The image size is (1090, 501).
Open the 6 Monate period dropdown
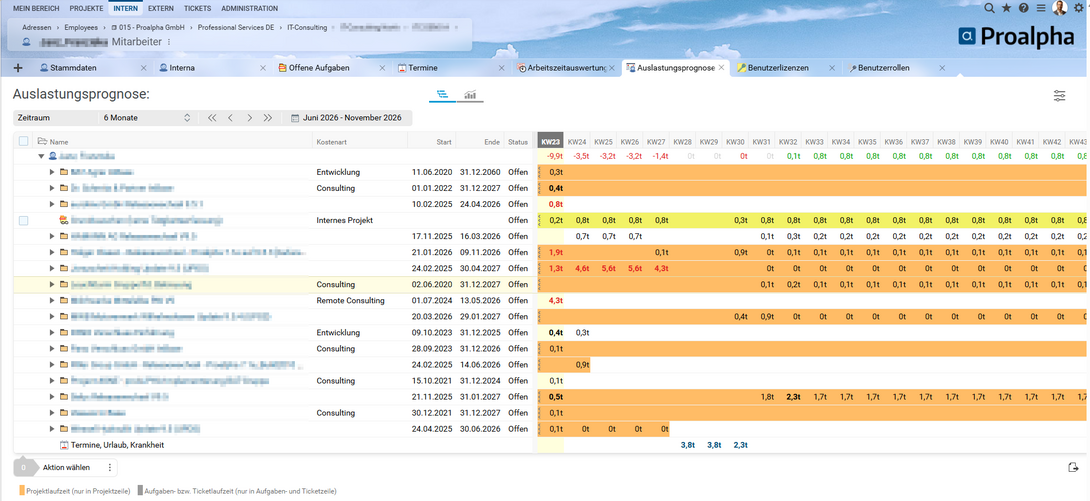pos(146,118)
